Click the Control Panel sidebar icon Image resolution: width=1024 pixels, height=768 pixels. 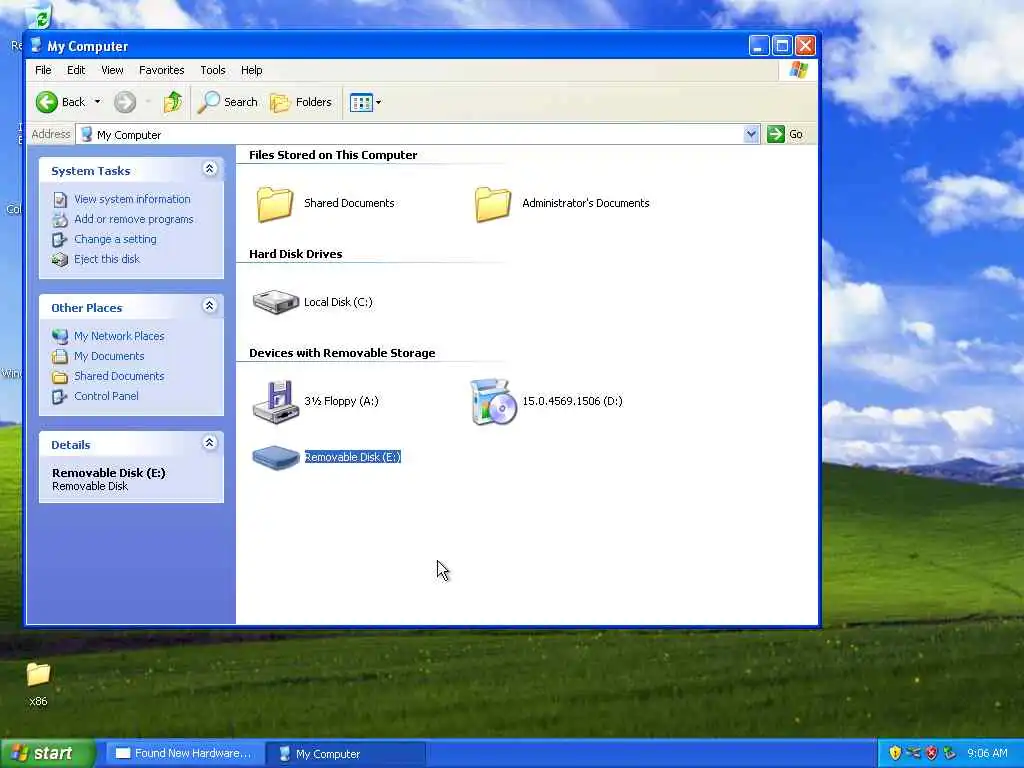[x=59, y=396]
